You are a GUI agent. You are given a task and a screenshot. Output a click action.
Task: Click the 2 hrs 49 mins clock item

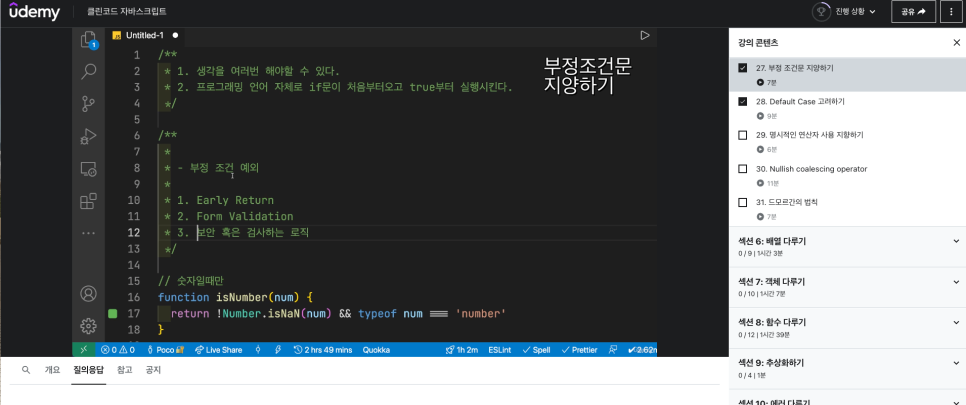(x=323, y=350)
